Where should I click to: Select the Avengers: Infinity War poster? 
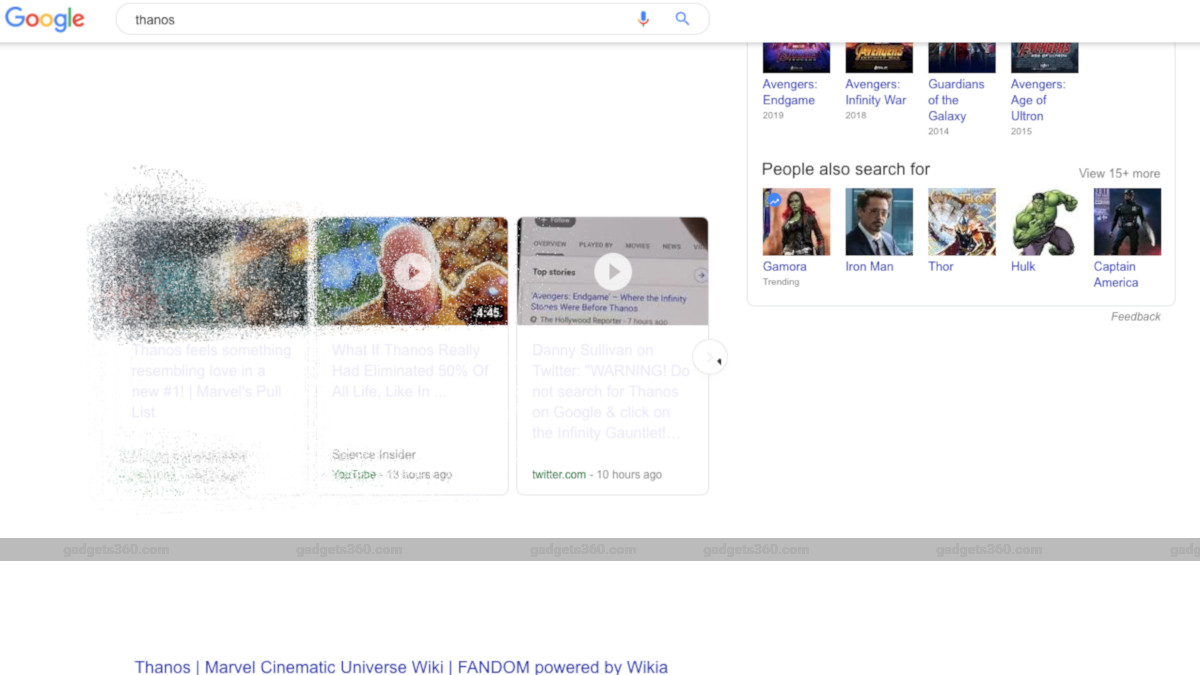[x=878, y=55]
